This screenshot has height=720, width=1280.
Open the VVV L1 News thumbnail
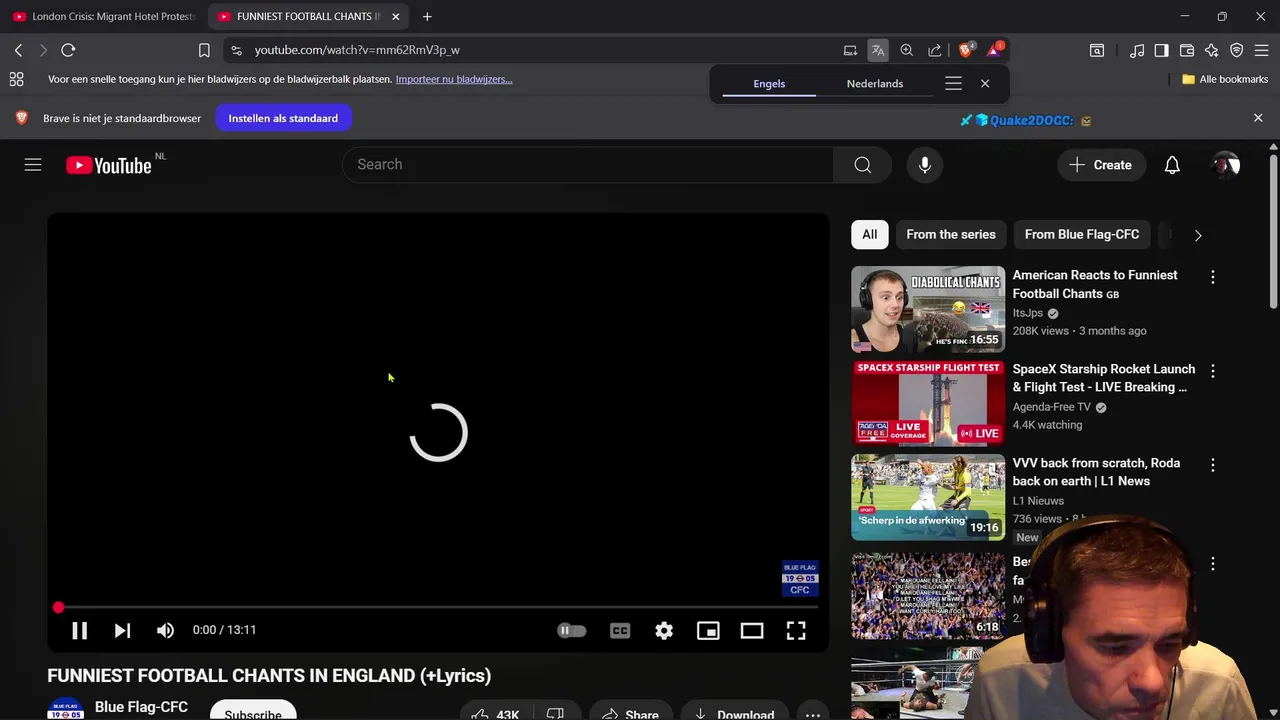[928, 497]
